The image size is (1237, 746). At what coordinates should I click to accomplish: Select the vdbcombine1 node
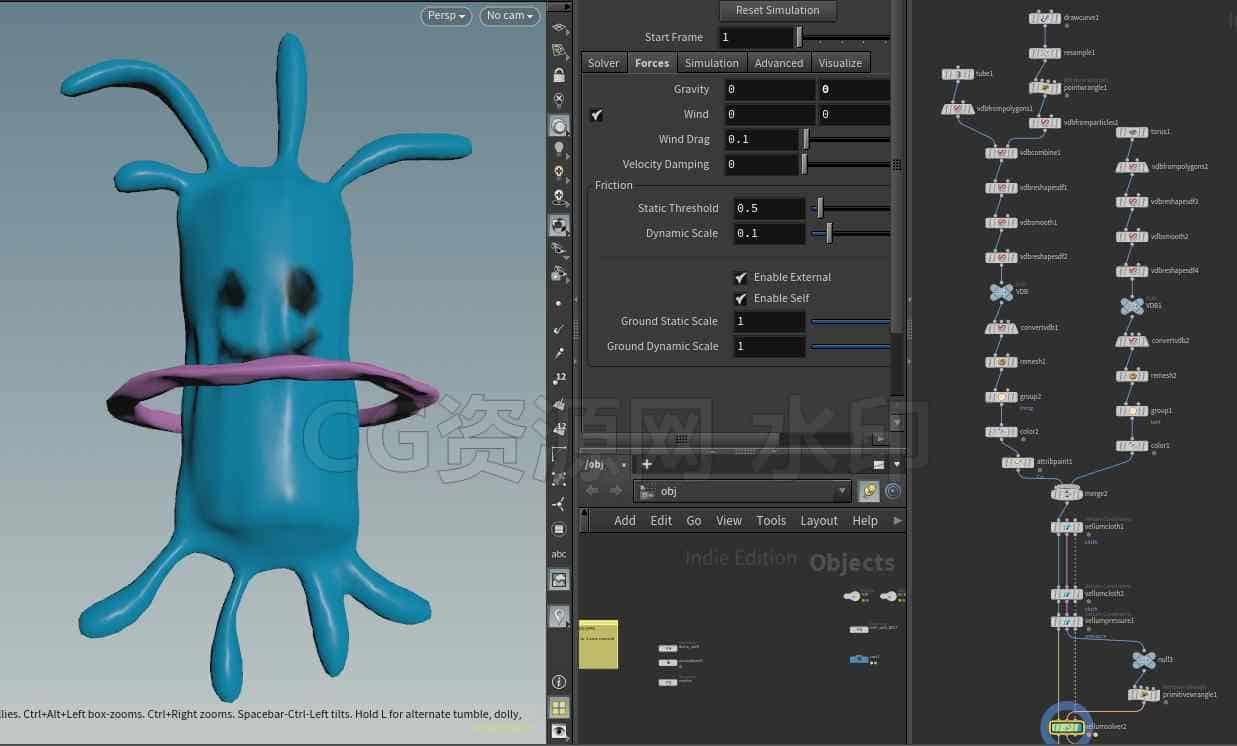click(x=1001, y=153)
